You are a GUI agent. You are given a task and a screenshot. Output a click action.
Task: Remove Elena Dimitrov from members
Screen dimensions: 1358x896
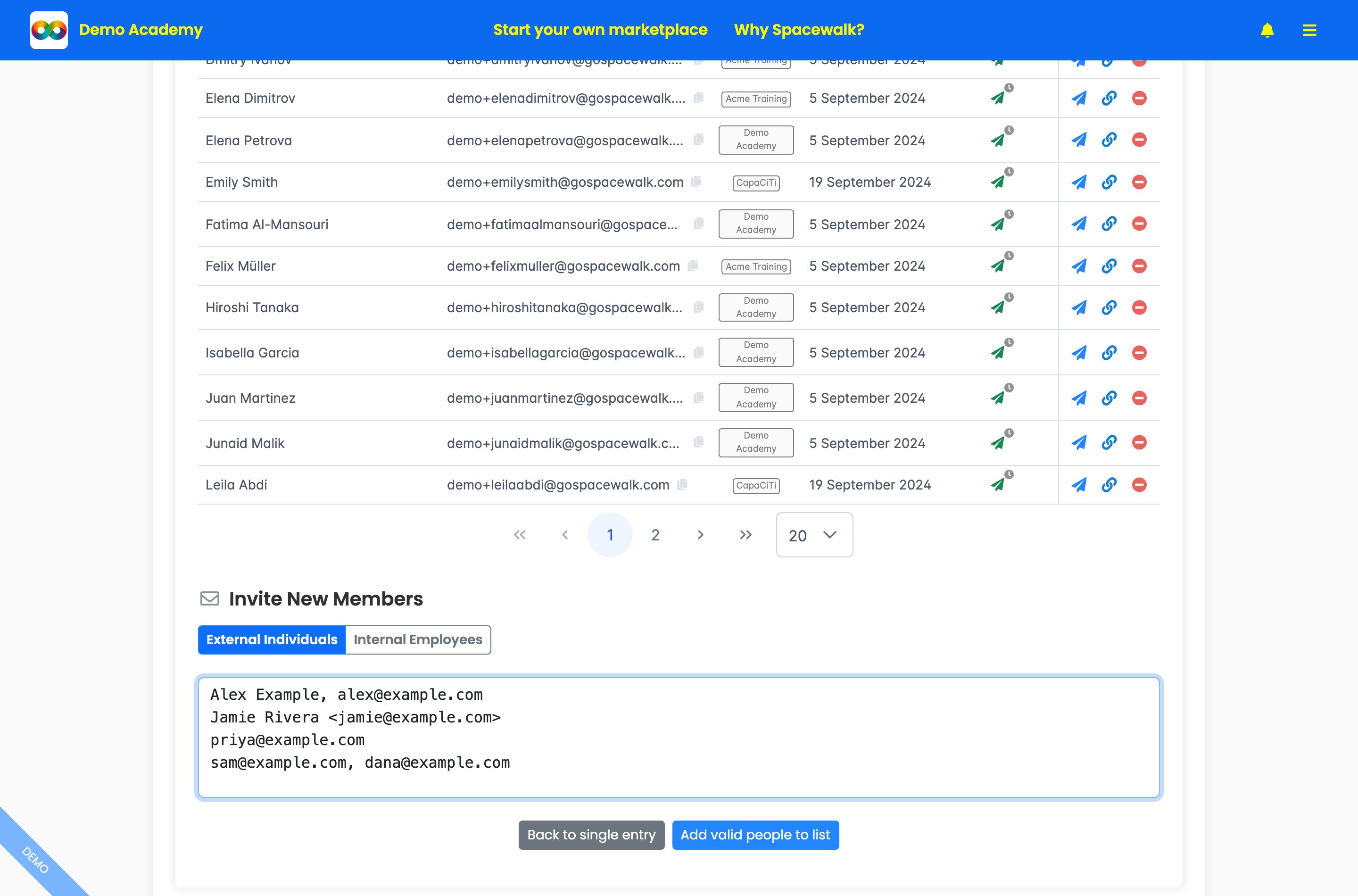(1139, 98)
